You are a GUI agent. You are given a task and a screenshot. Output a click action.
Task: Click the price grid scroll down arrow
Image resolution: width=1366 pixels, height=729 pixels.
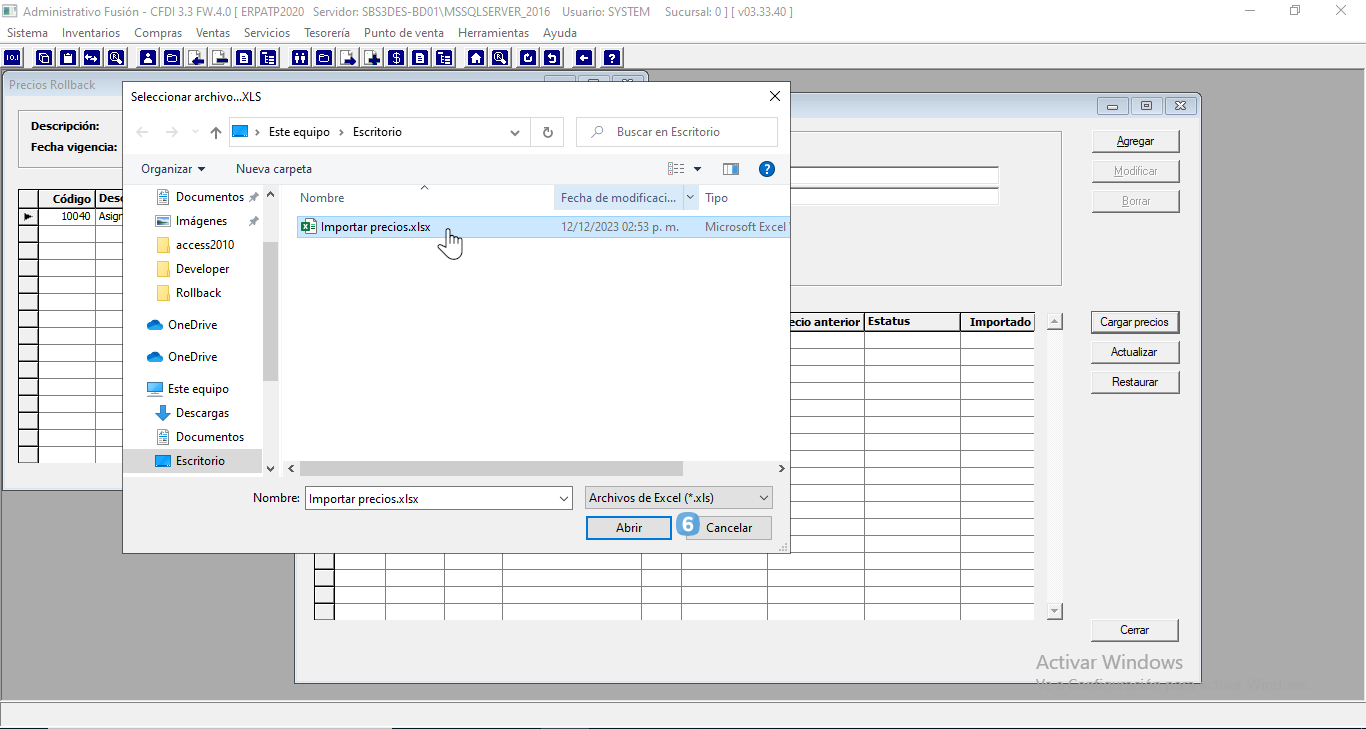click(1054, 611)
